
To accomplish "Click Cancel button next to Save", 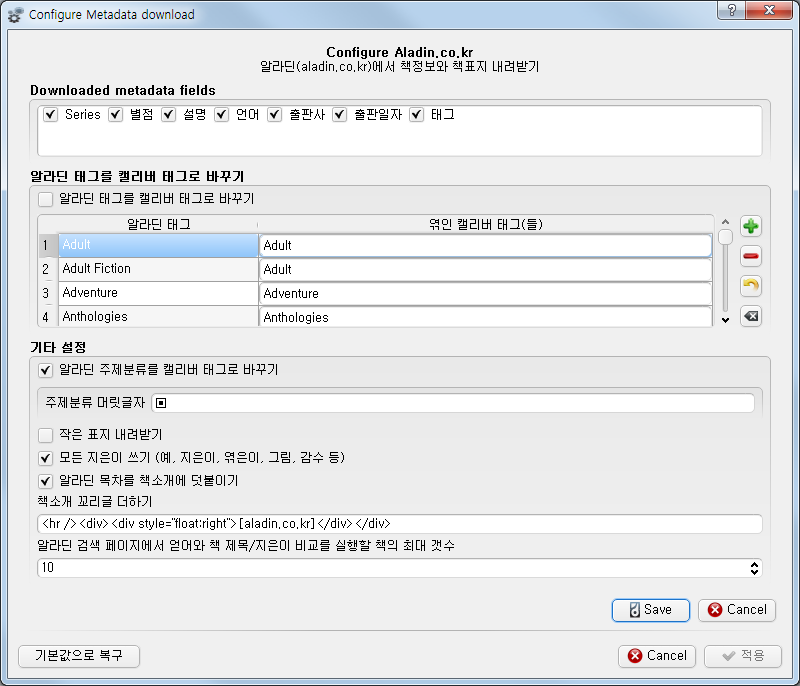I will point(737,610).
